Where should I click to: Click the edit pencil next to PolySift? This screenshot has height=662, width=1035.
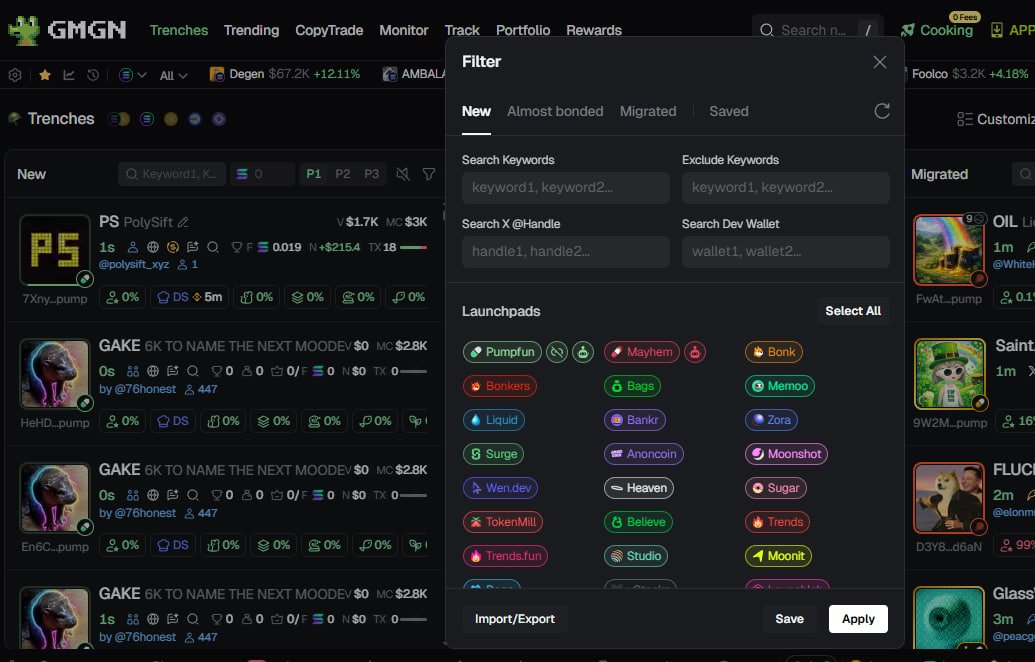pyautogui.click(x=184, y=222)
